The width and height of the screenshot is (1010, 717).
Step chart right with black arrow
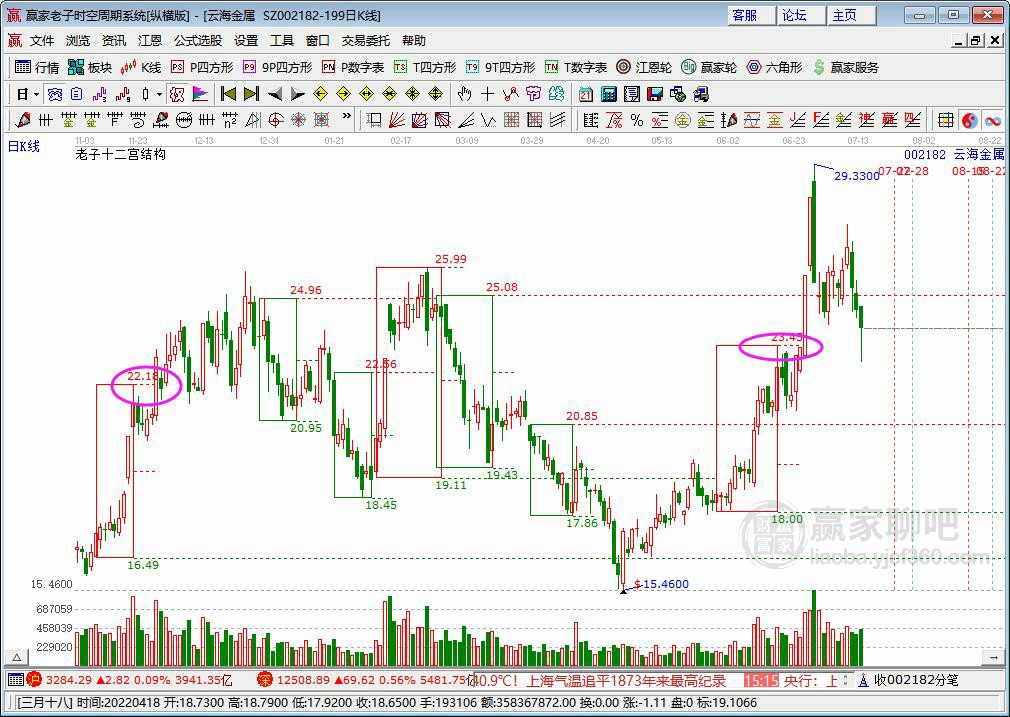(297, 95)
